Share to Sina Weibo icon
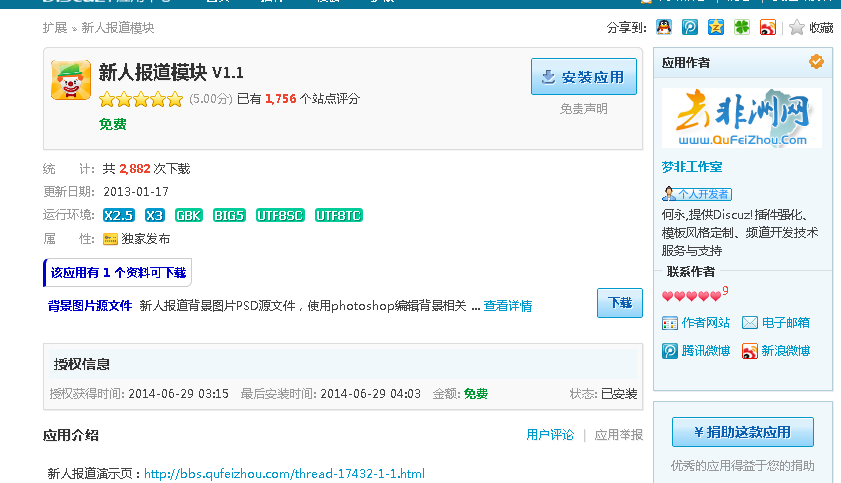The image size is (841, 483). coord(768,27)
